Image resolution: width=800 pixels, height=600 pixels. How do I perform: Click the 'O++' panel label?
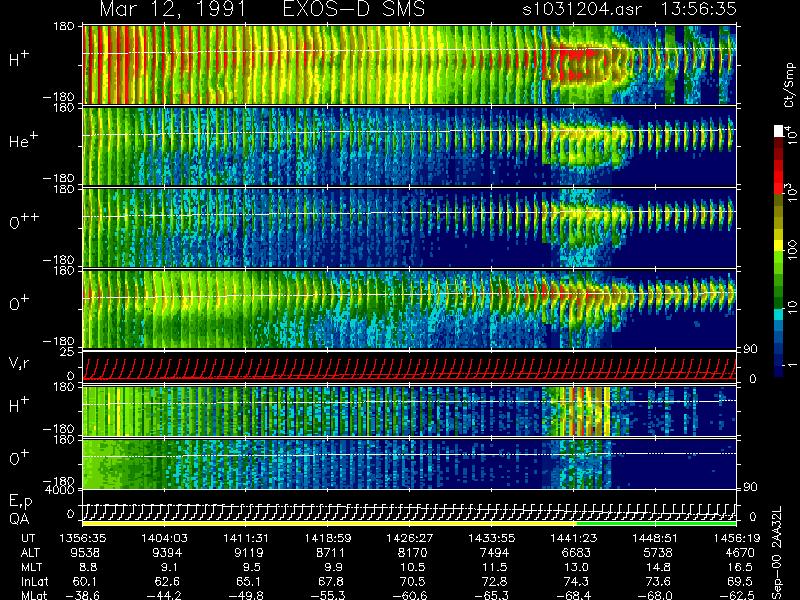(x=24, y=221)
